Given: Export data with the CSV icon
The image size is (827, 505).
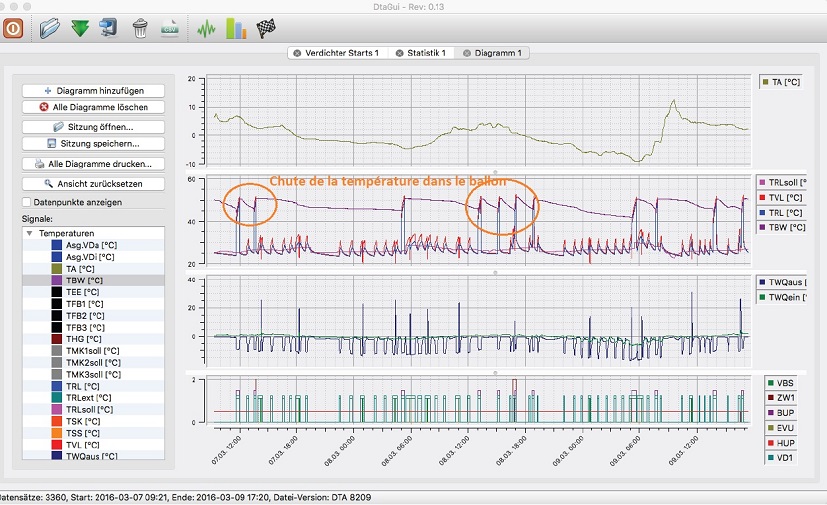Looking at the screenshot, I should (x=170, y=28).
